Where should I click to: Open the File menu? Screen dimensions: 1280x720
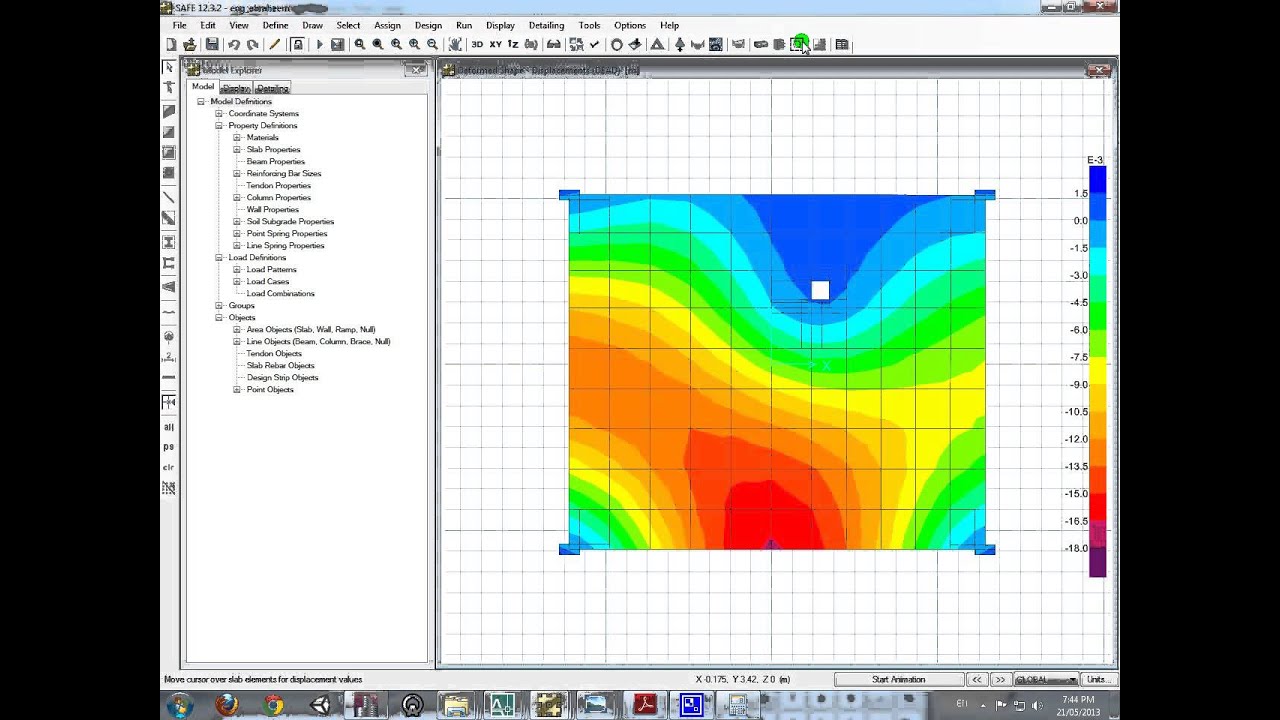pos(179,25)
